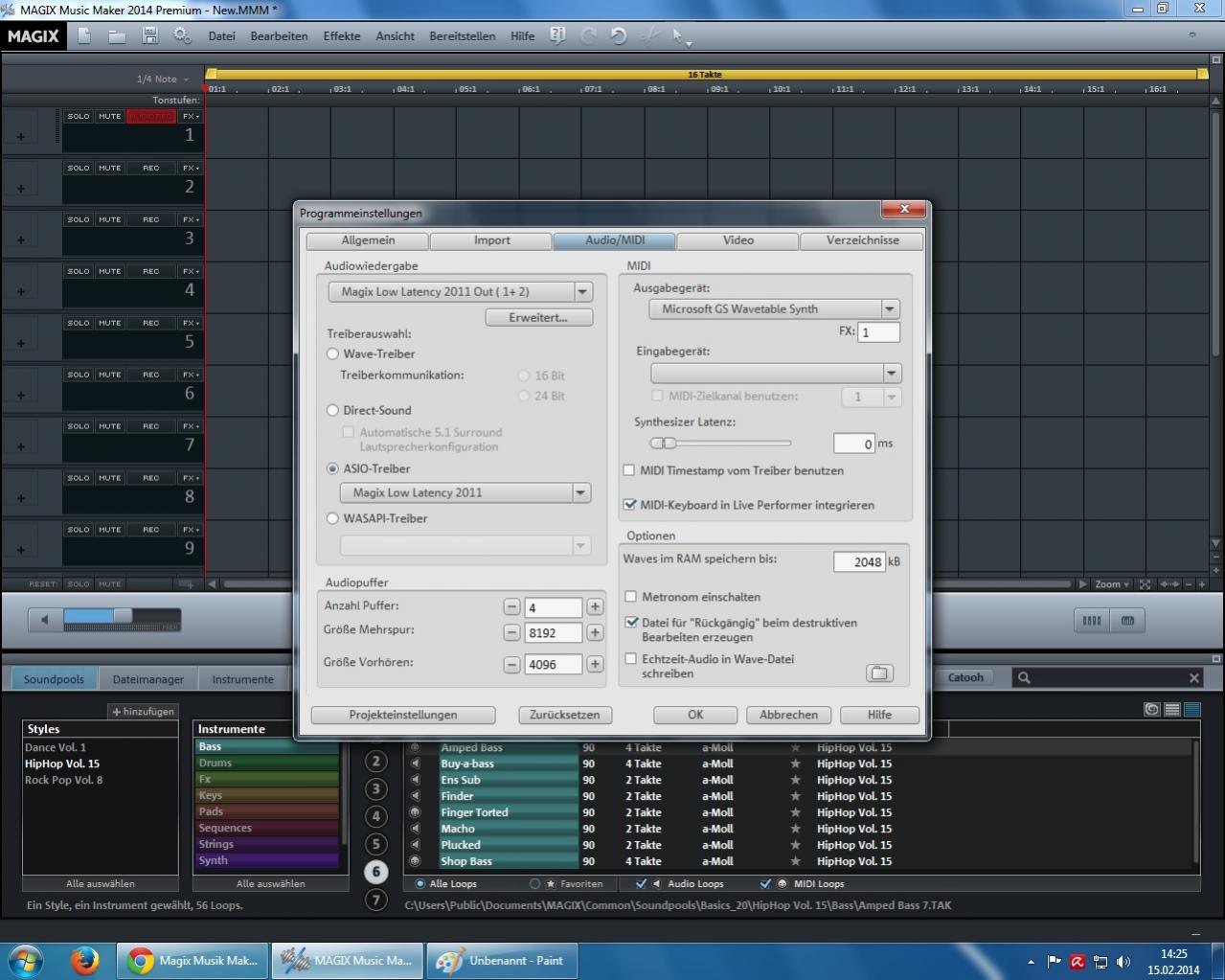Open project using the folder toolbar icon

(x=117, y=36)
